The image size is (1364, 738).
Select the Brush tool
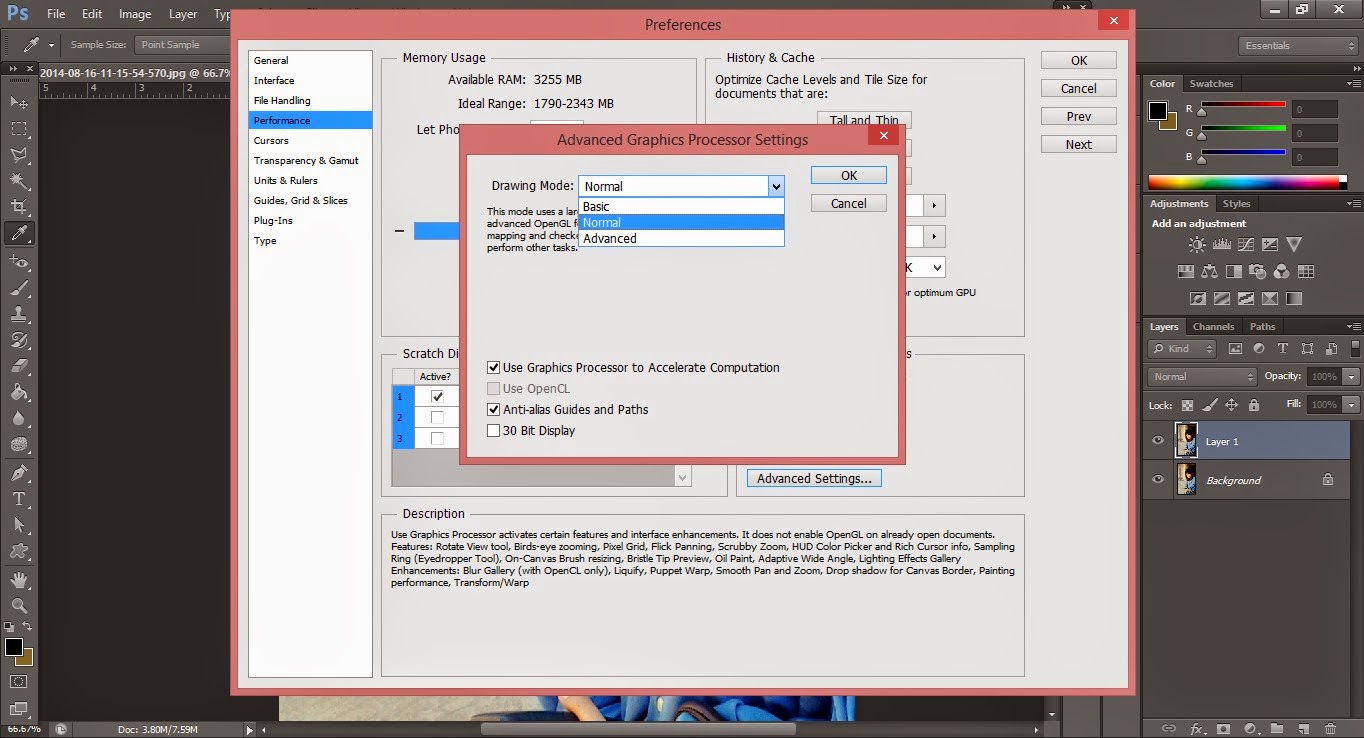19,287
